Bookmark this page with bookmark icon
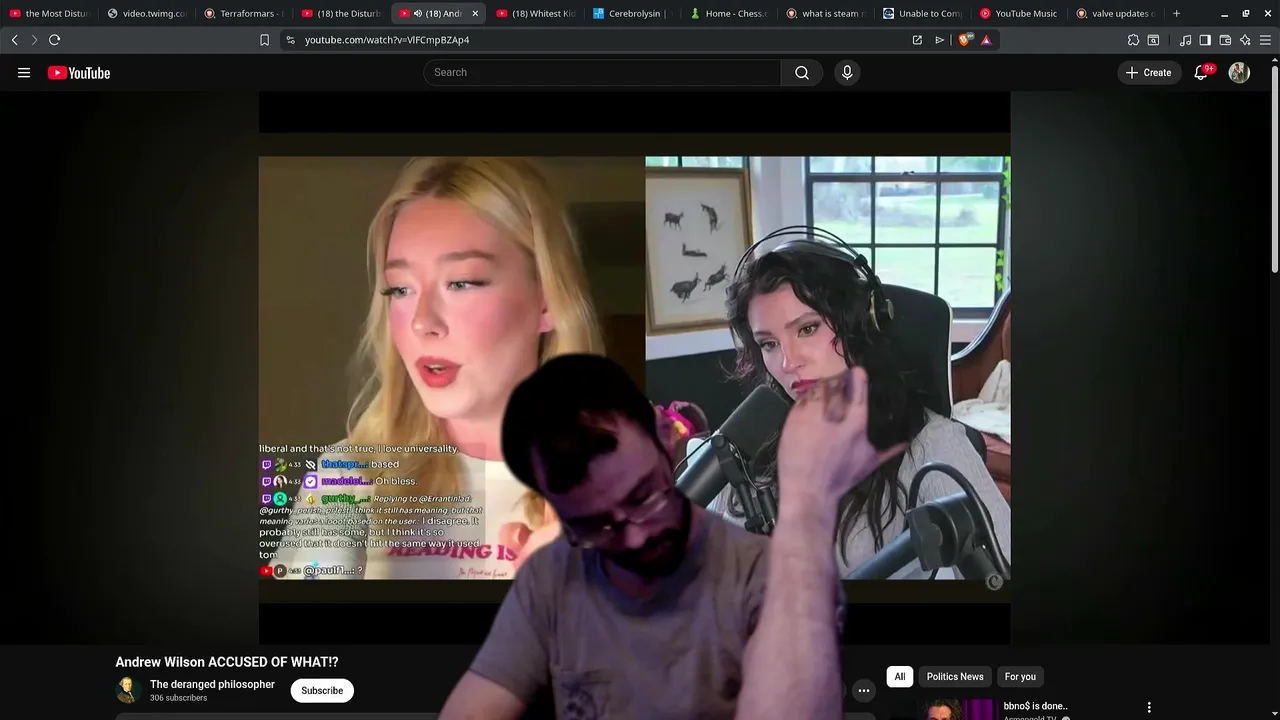1280x720 pixels. [264, 40]
